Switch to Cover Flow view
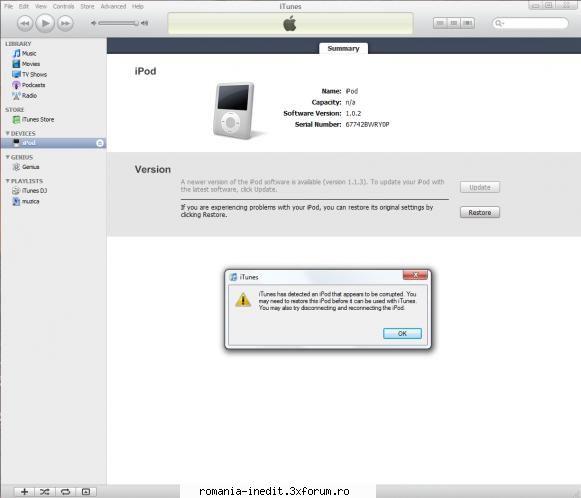The image size is (581, 498). click(468, 23)
